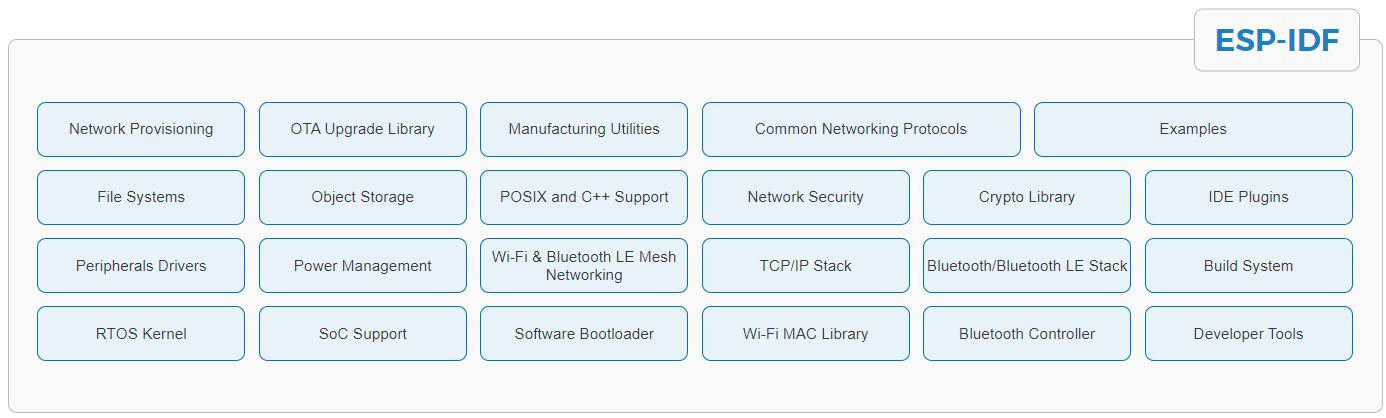Screen dimensions: 1386x418
Task: Click the Bluetooth/Bluetooth LE Stack box
Action: point(1027,266)
